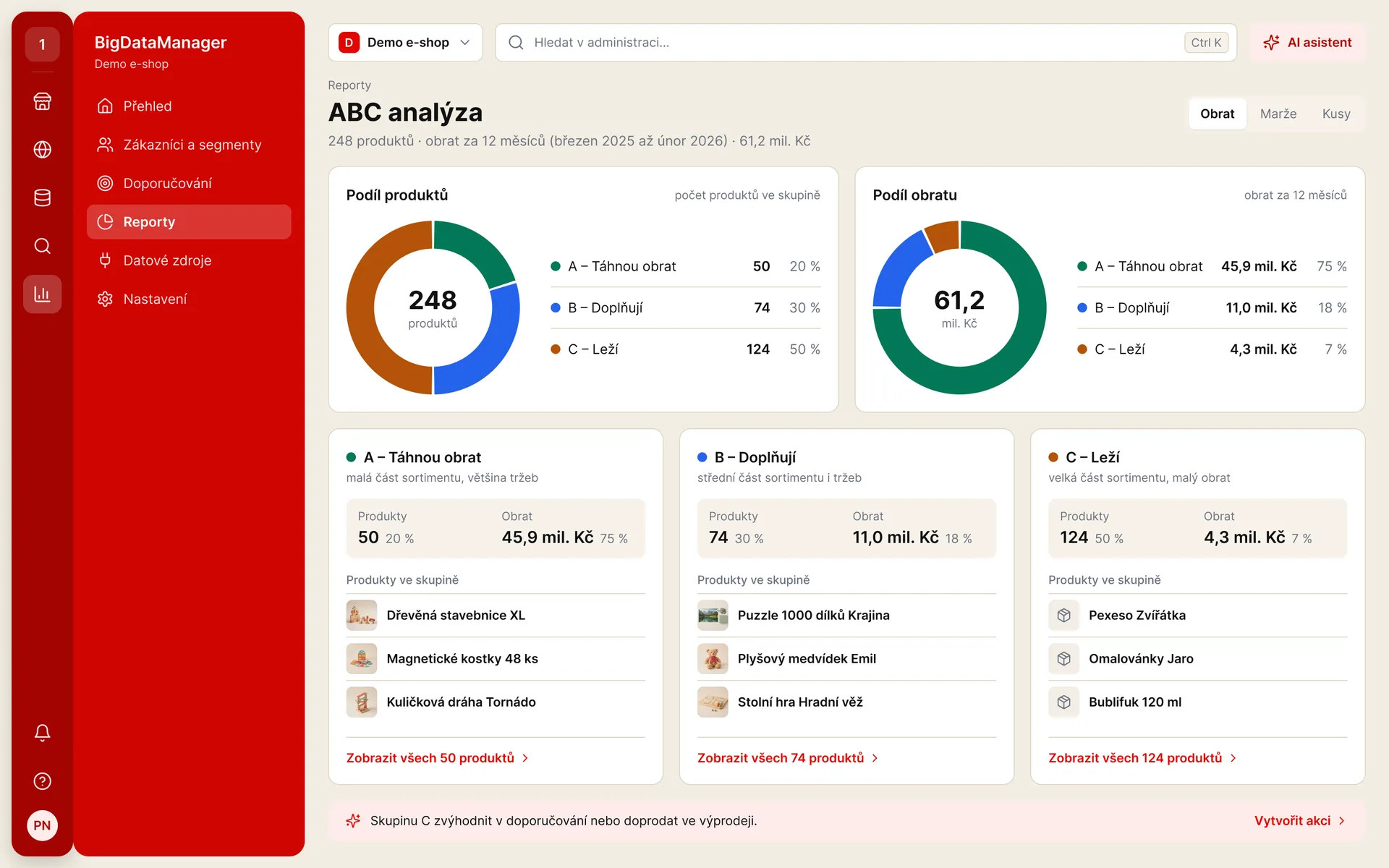Open Doporučování in the sidebar
The image size is (1389, 868).
pos(189,184)
